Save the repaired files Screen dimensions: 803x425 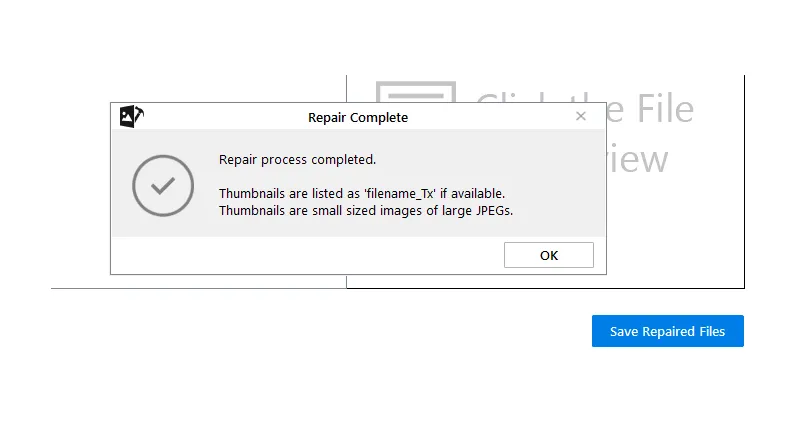click(x=667, y=331)
